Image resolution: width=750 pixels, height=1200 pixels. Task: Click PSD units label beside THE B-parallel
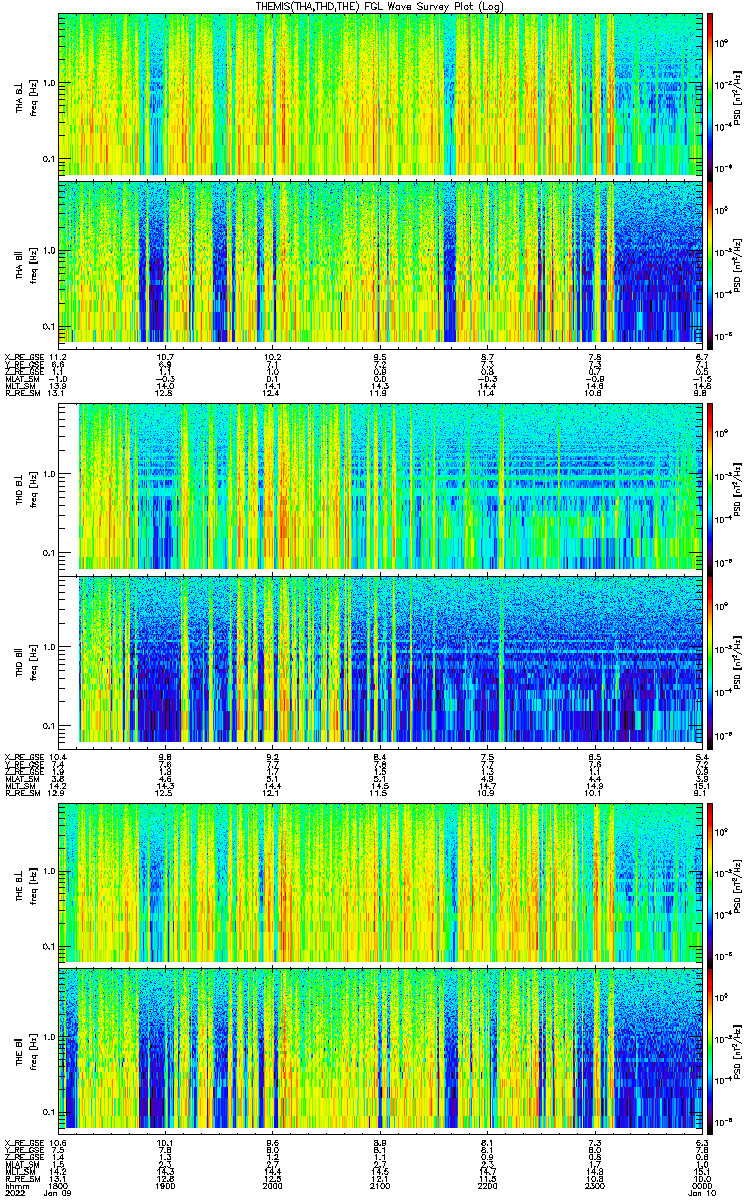(x=738, y=1050)
